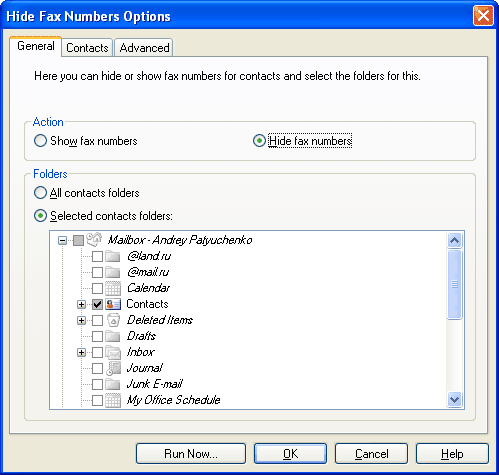Select the Mailbox - Andrey Palyuchenko label
The height and width of the screenshot is (475, 499).
click(x=180, y=240)
